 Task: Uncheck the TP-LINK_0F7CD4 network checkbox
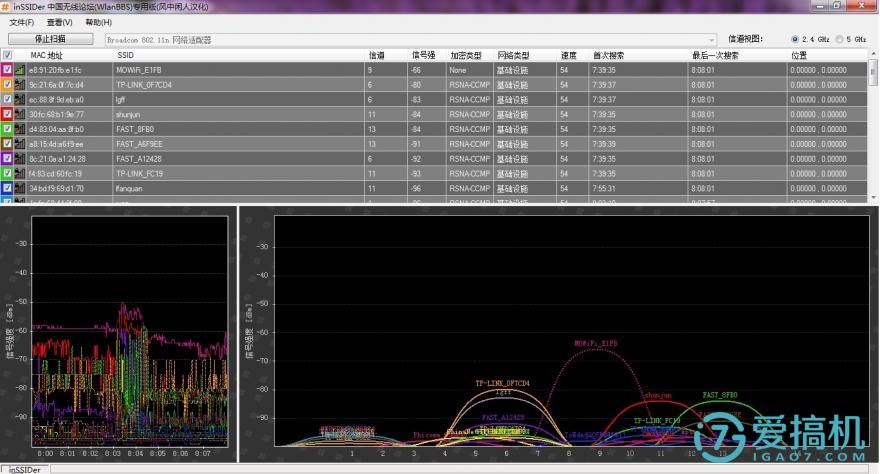click(x=7, y=84)
